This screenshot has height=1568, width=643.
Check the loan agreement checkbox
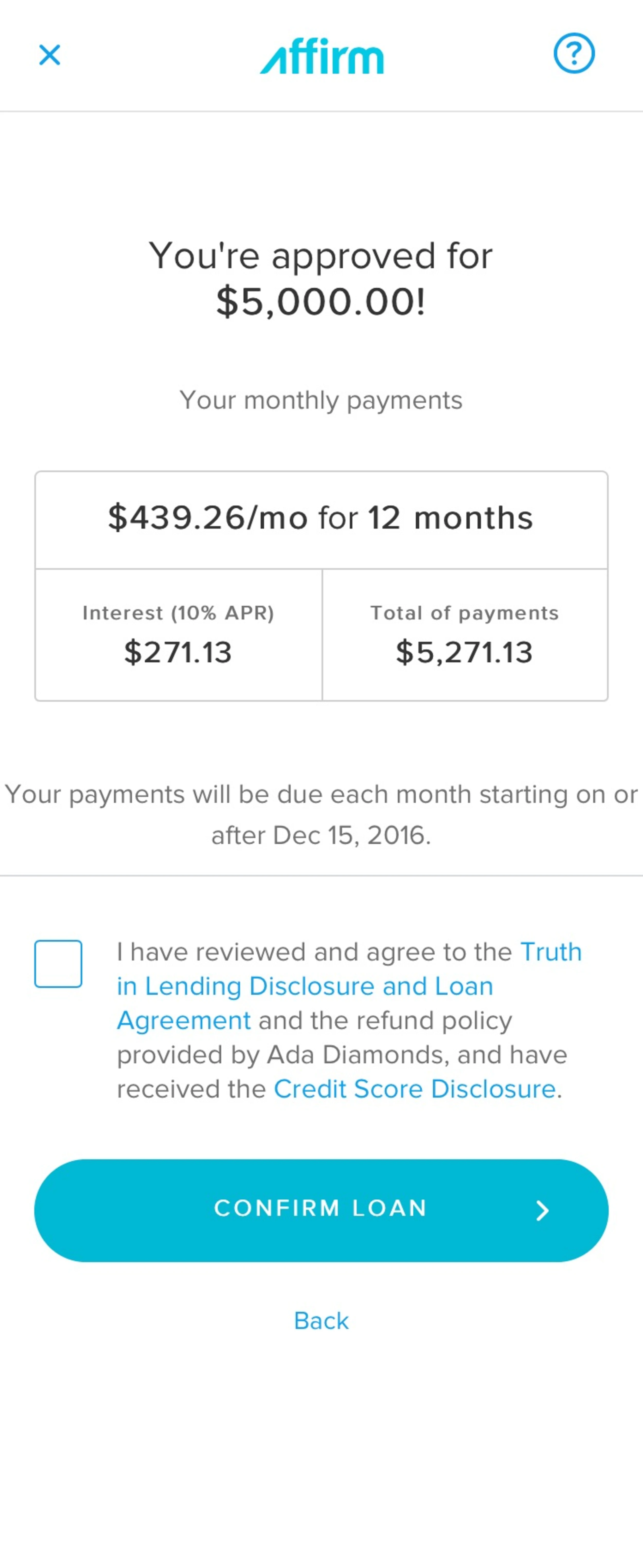[x=58, y=964]
